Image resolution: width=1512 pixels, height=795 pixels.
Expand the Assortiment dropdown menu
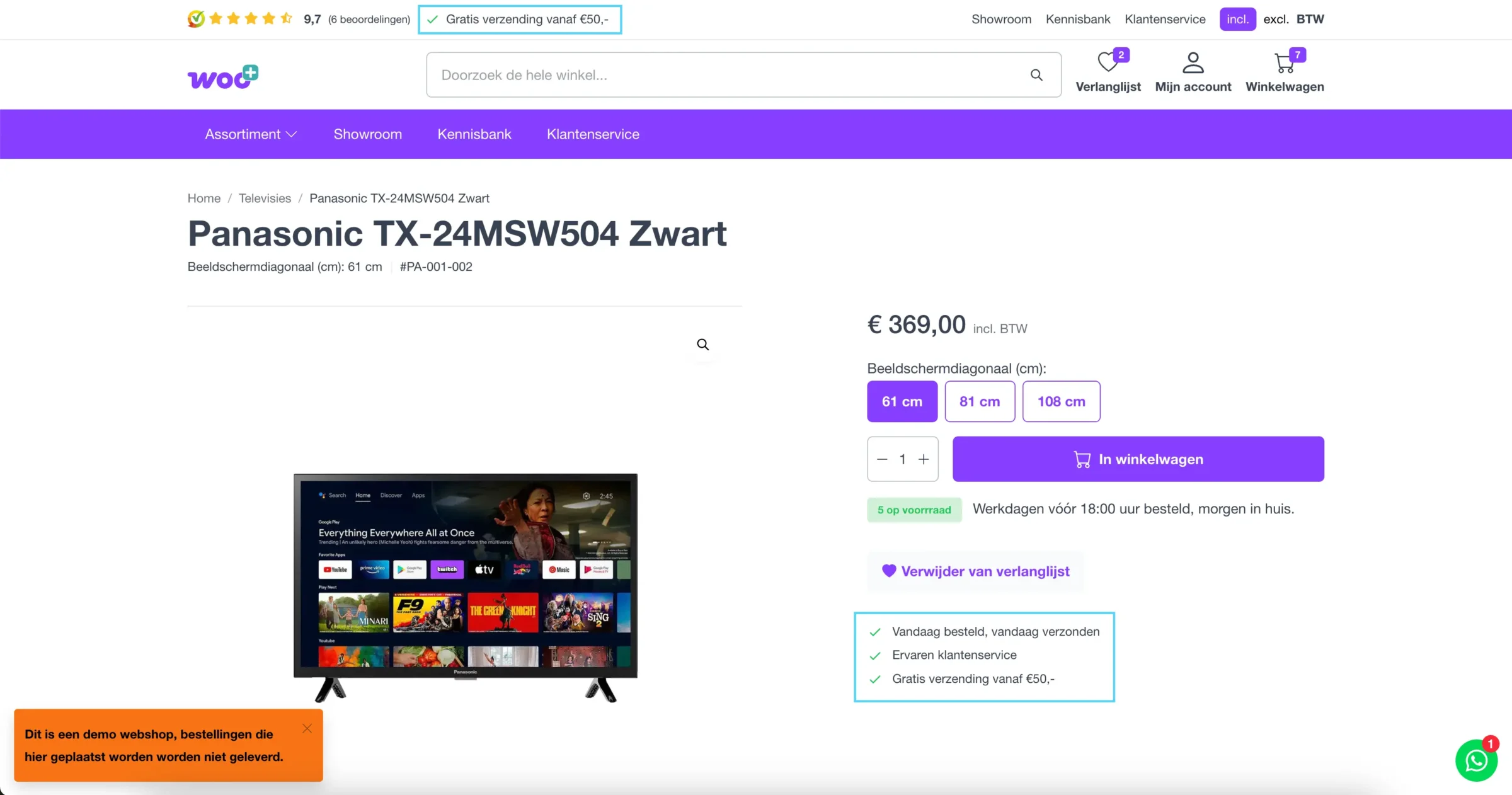pyautogui.click(x=251, y=134)
